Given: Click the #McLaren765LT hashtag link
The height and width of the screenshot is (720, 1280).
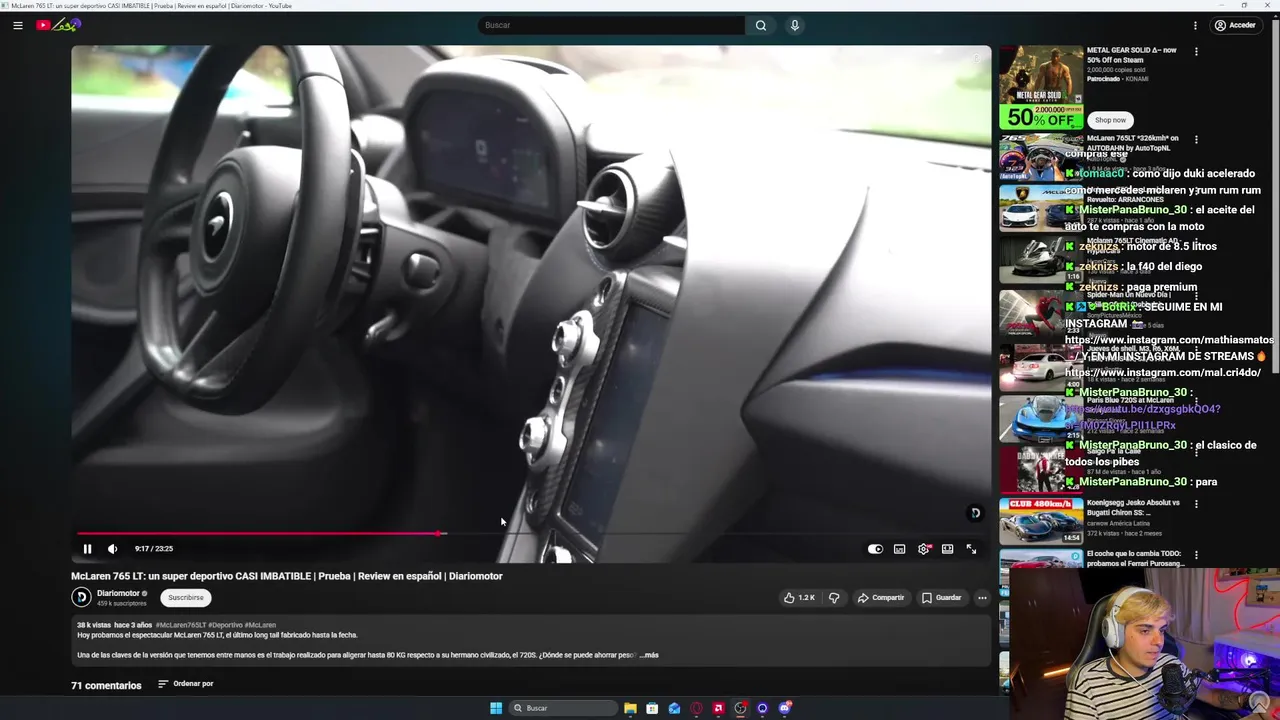Looking at the screenshot, I should tap(181, 625).
